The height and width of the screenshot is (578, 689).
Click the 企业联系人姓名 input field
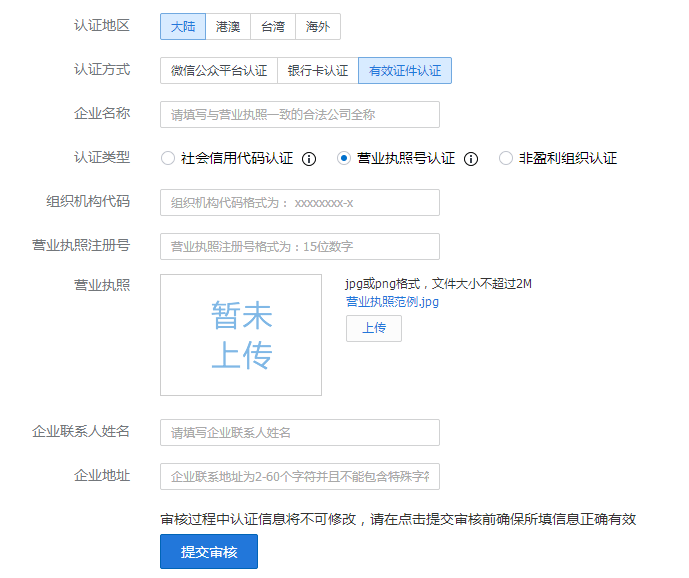(x=300, y=433)
